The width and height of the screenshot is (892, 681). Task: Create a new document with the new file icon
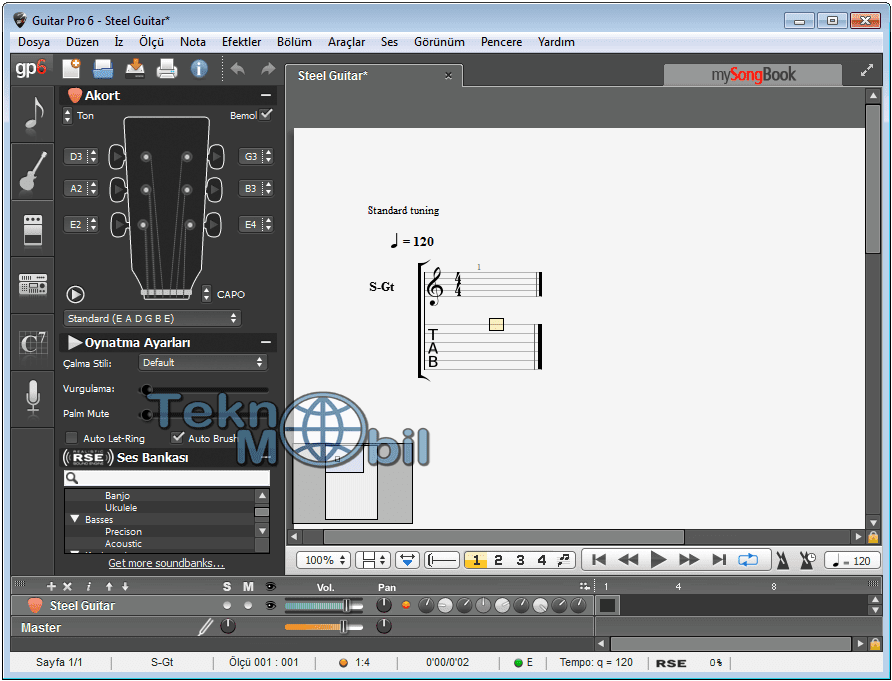[71, 69]
